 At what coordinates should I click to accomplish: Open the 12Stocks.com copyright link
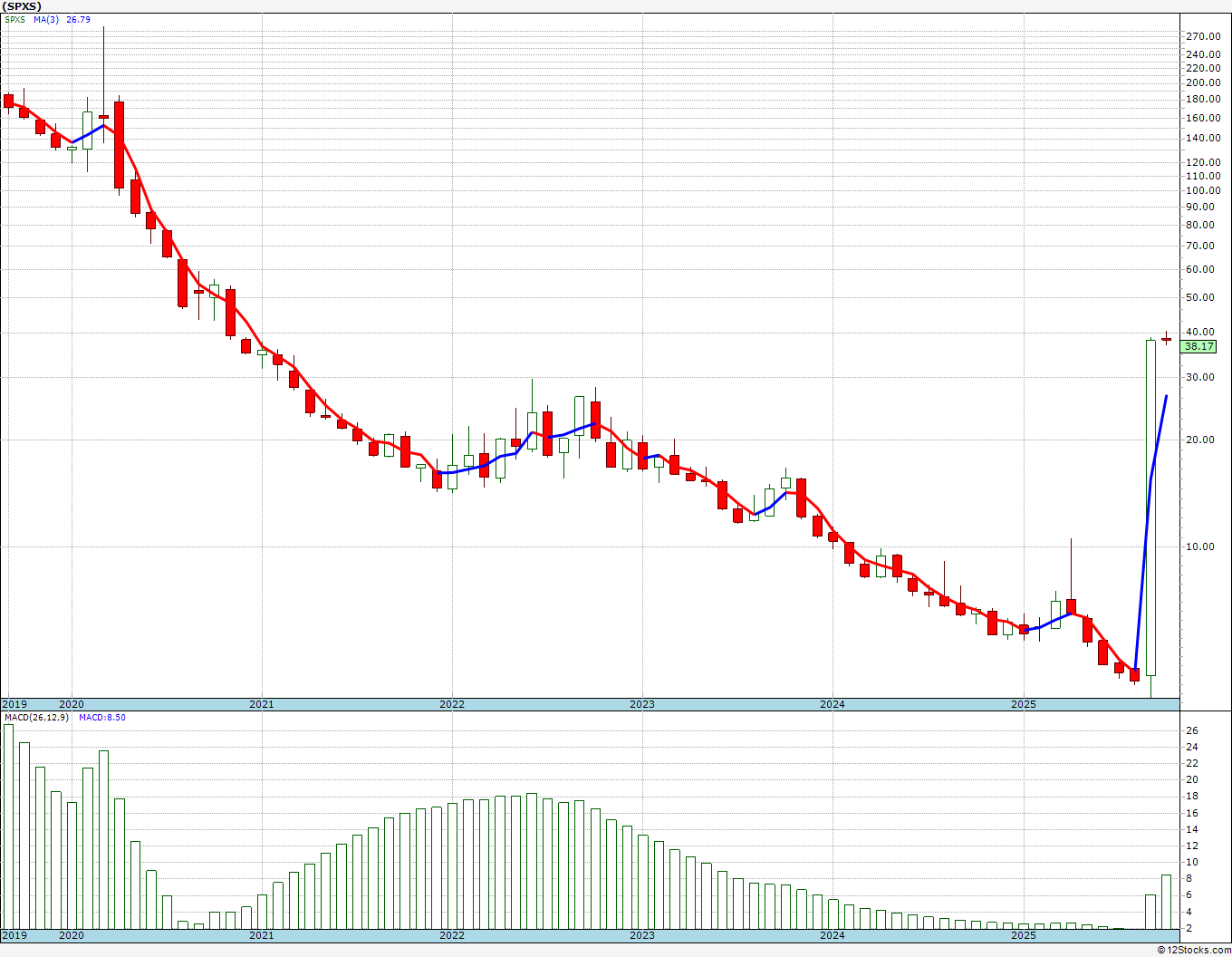1194,950
